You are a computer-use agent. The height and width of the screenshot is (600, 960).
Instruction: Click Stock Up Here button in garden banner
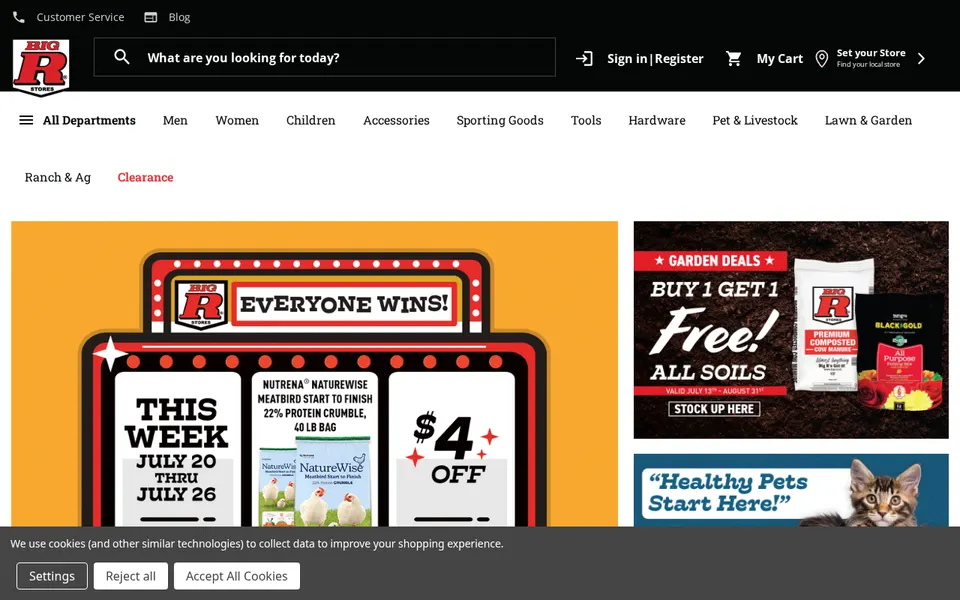click(x=714, y=409)
